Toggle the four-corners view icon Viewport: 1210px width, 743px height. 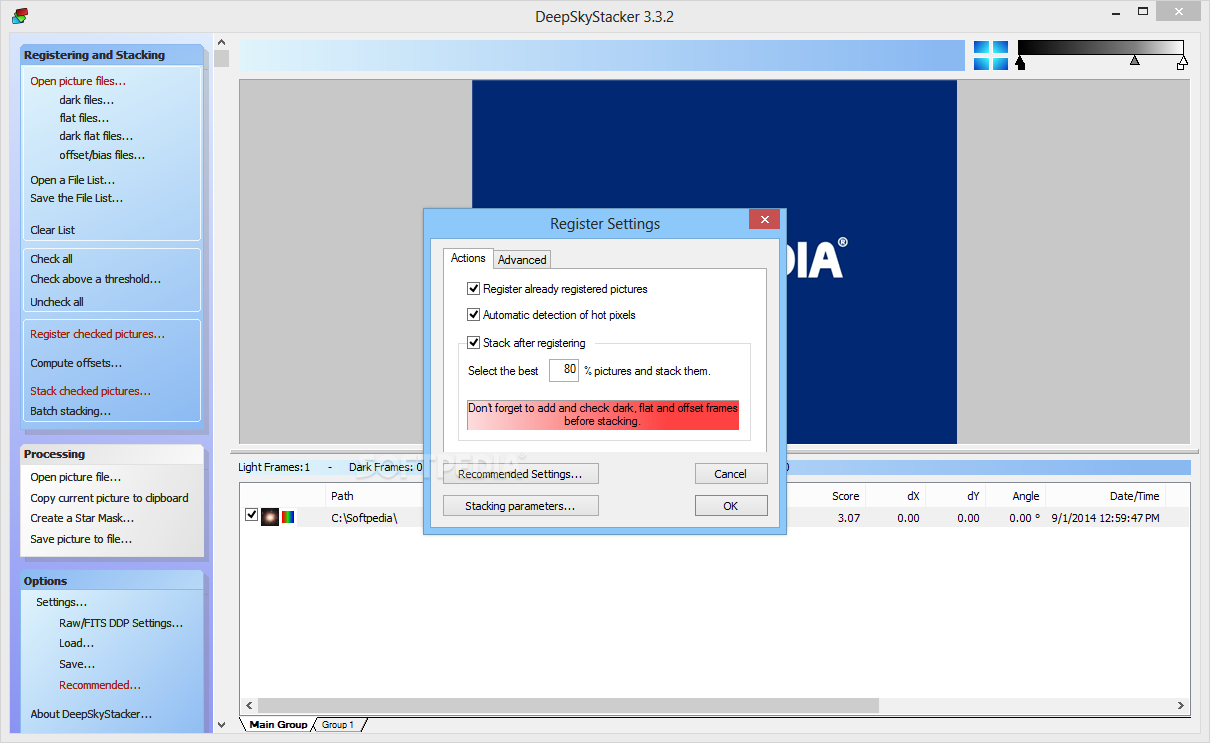coord(991,55)
